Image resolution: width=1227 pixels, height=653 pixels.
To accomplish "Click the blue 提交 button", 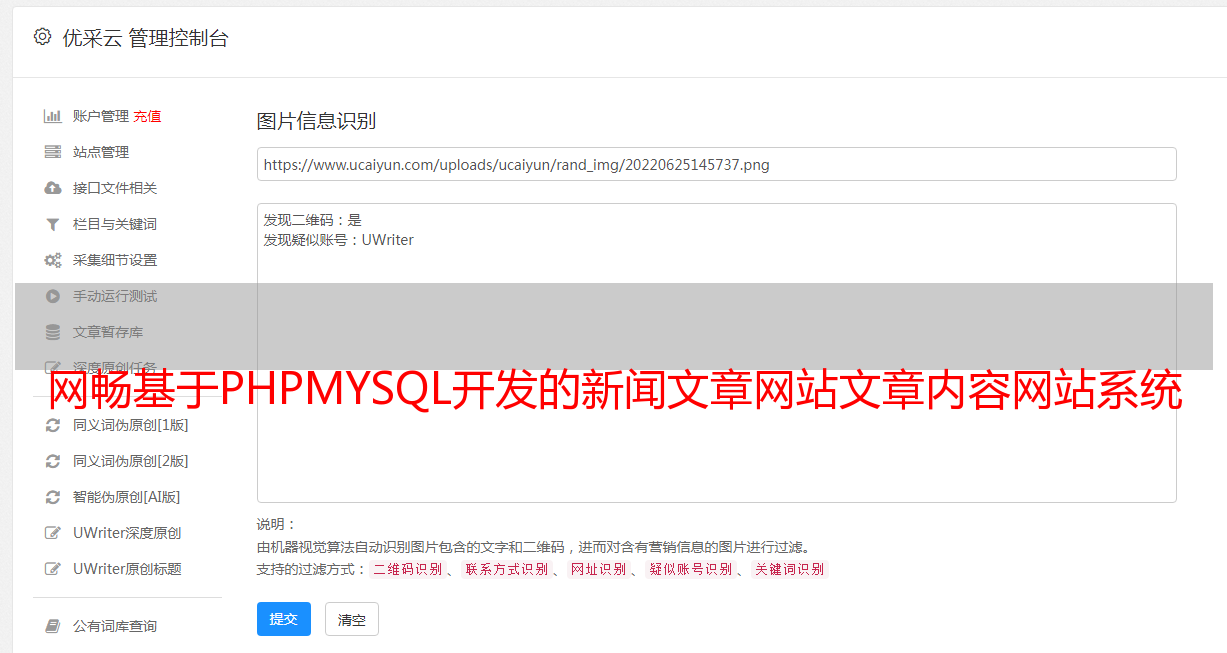I will coord(284,619).
